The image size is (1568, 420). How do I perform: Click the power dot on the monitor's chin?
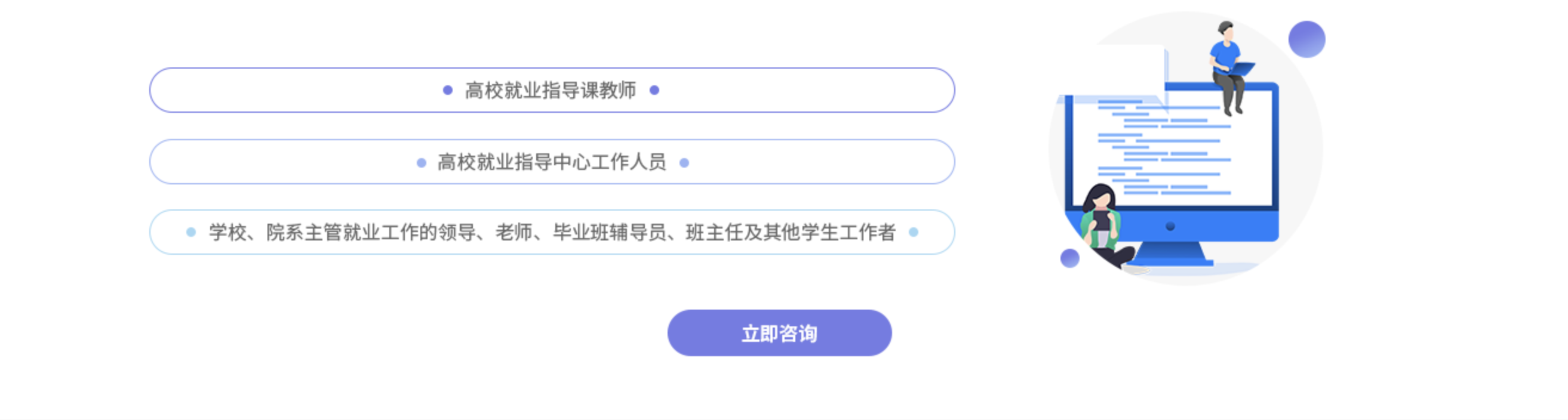1170,227
